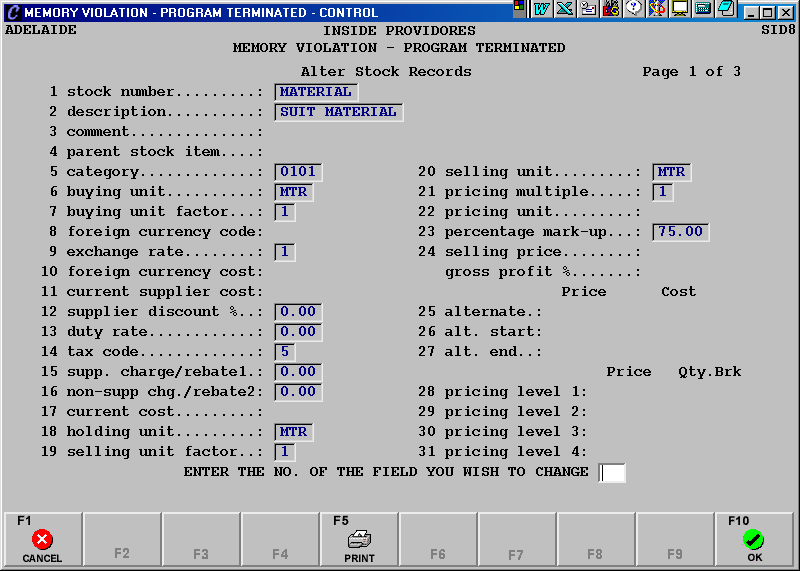Click the Microsoft Word shortcut icon
800x571 pixels.
(542, 9)
